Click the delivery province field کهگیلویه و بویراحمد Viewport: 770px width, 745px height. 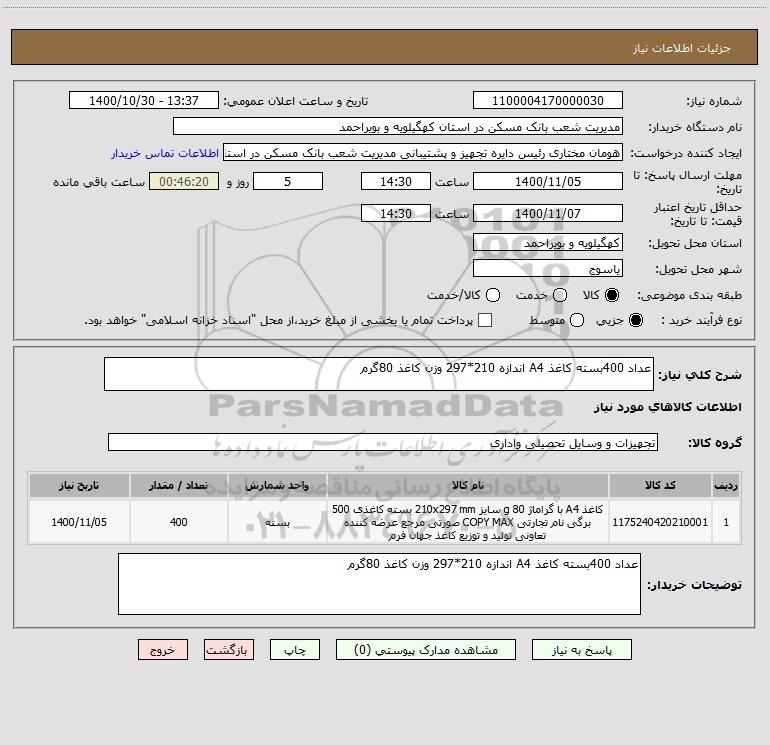(548, 242)
